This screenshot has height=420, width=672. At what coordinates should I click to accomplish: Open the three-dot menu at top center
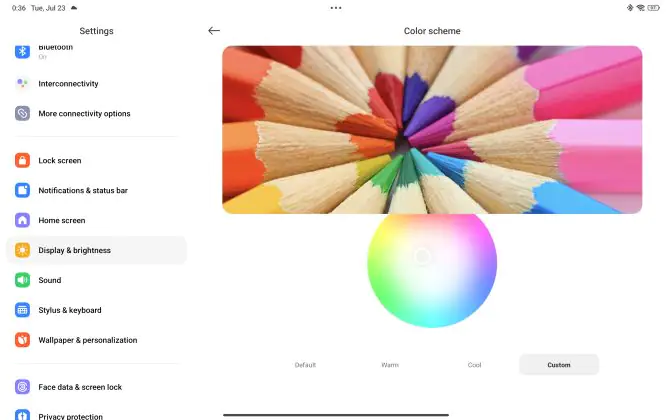click(x=336, y=8)
